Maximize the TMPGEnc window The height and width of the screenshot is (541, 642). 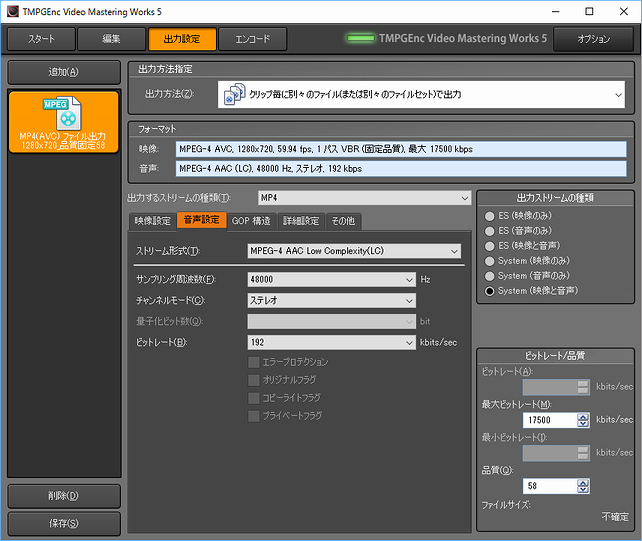pyautogui.click(x=589, y=11)
